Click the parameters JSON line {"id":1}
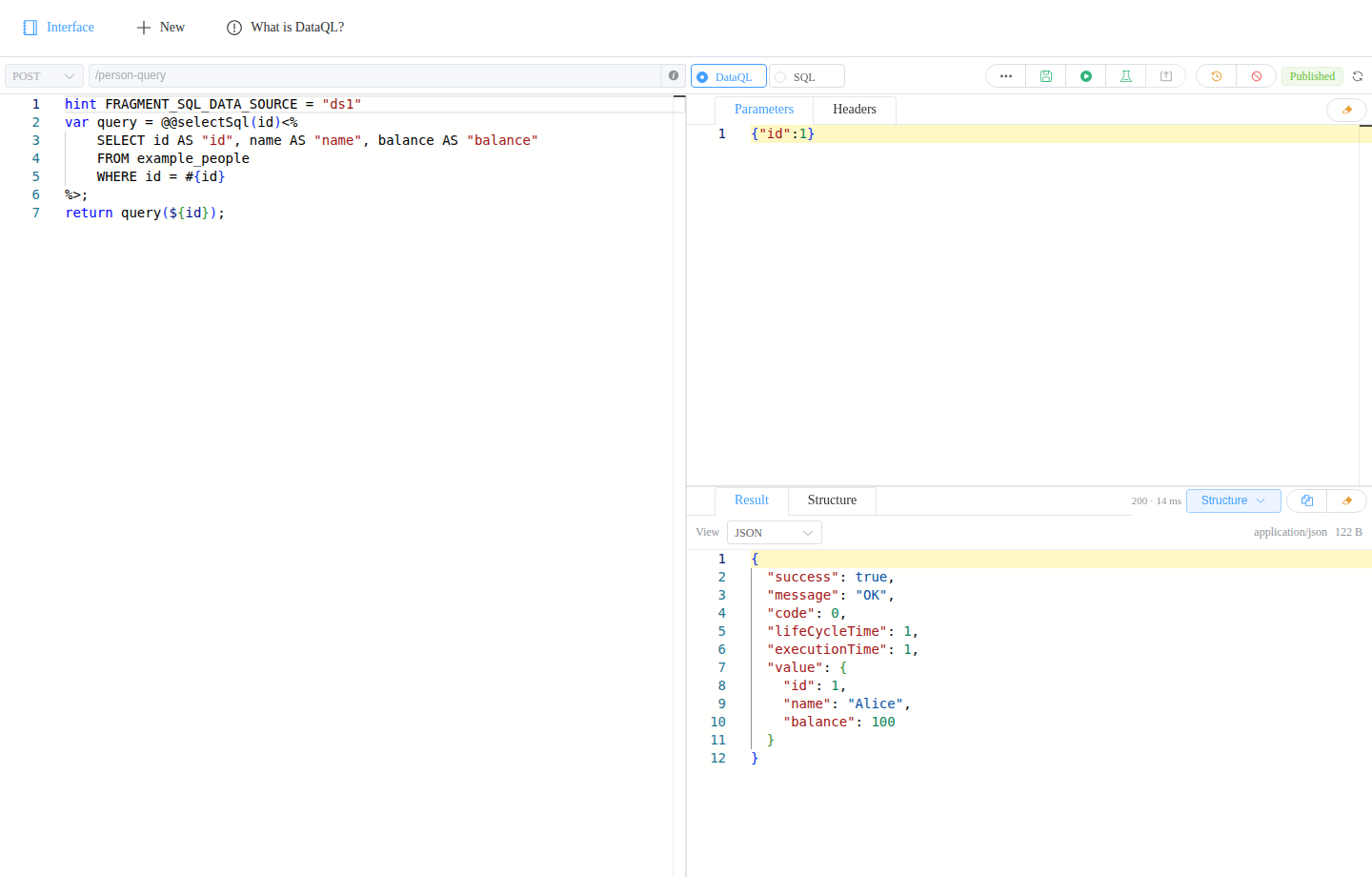 coord(782,133)
